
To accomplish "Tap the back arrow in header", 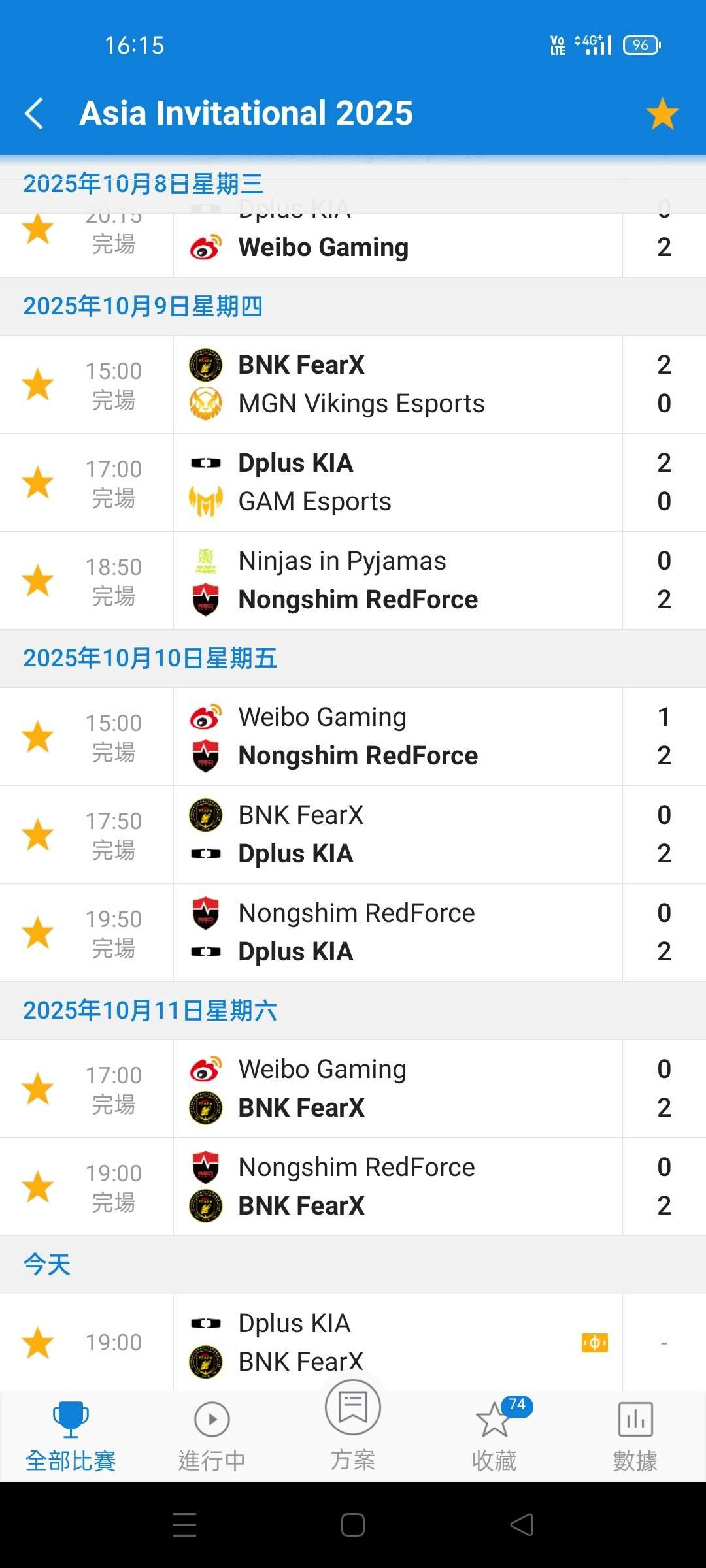I will tap(34, 114).
